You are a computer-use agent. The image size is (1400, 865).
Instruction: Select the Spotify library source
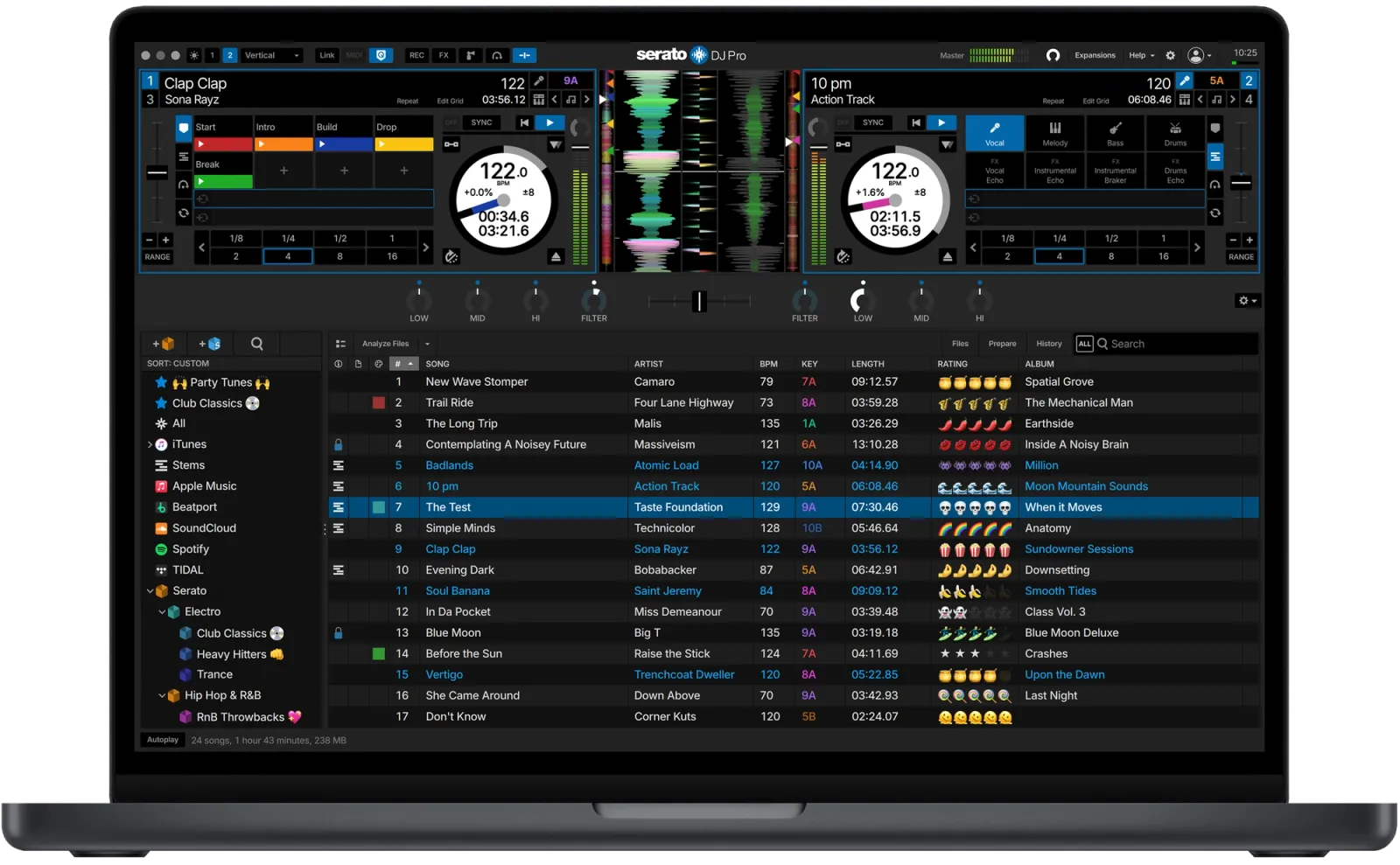191,550
